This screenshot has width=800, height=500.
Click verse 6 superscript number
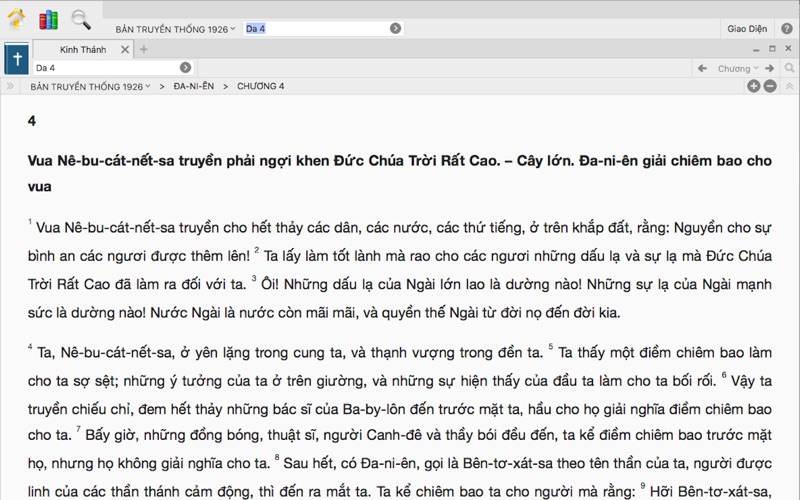[x=724, y=375]
